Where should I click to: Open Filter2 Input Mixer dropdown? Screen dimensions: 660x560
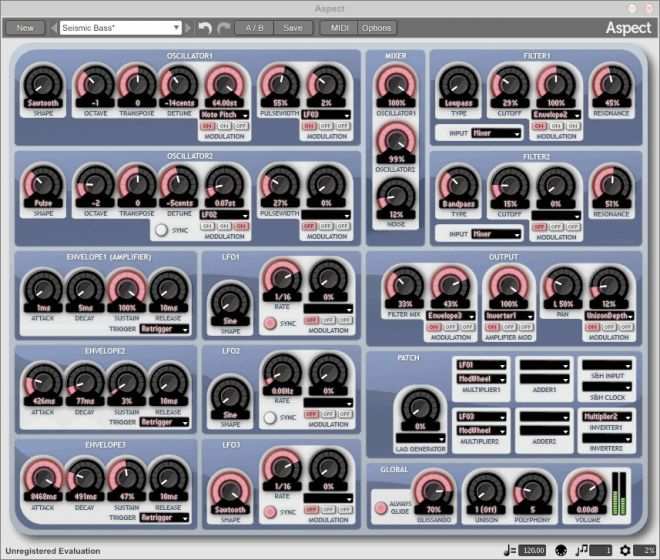coord(497,234)
